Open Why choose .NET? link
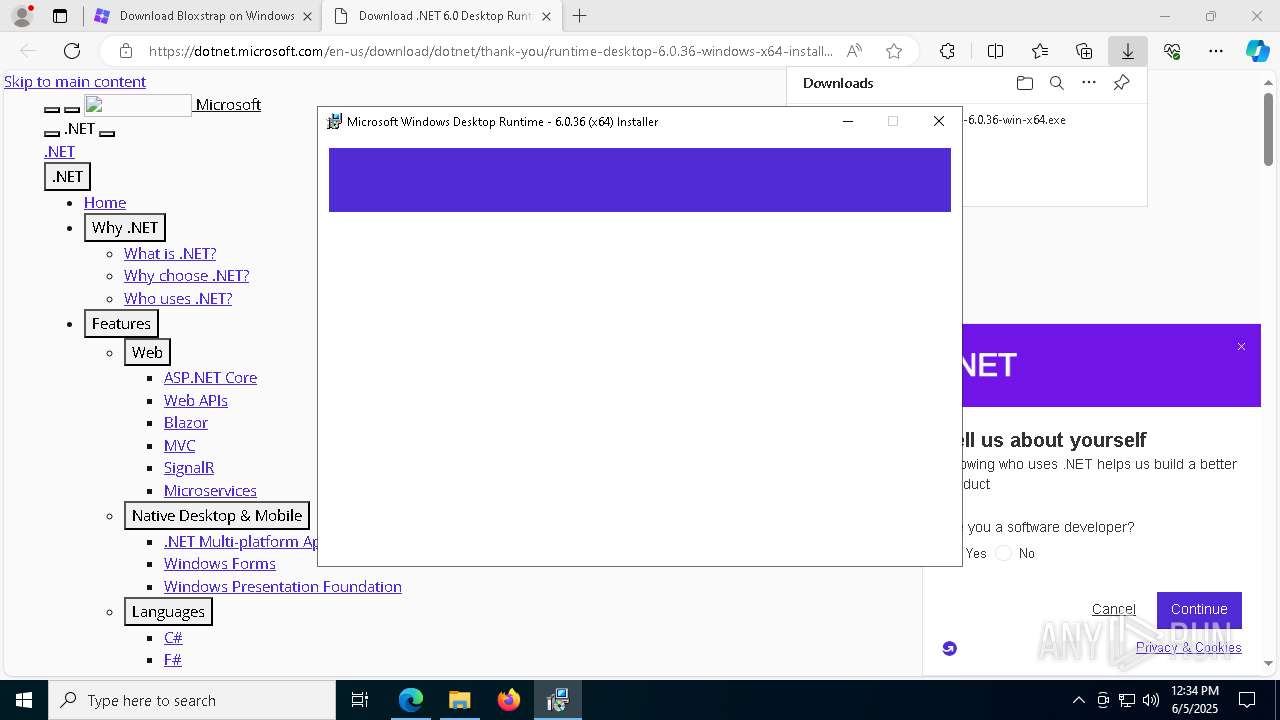The height and width of the screenshot is (720, 1280). tap(187, 276)
